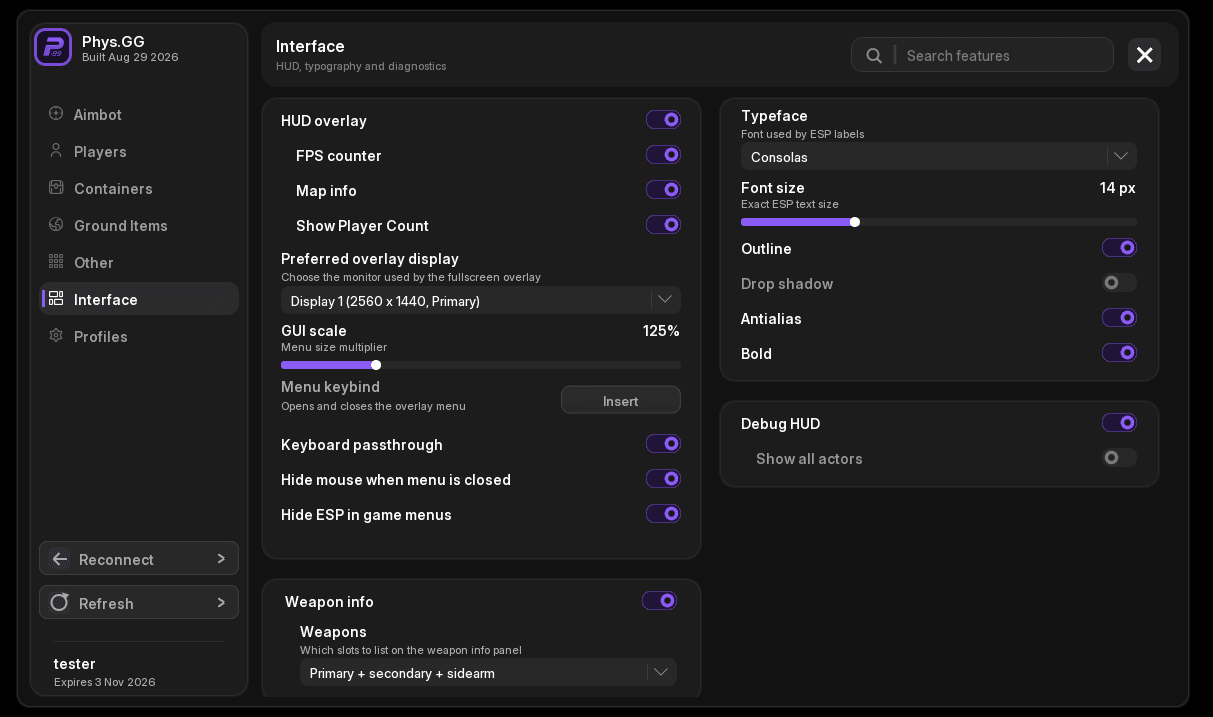This screenshot has height=717, width=1213.
Task: Click the Players person icon
Action: pos(56,151)
